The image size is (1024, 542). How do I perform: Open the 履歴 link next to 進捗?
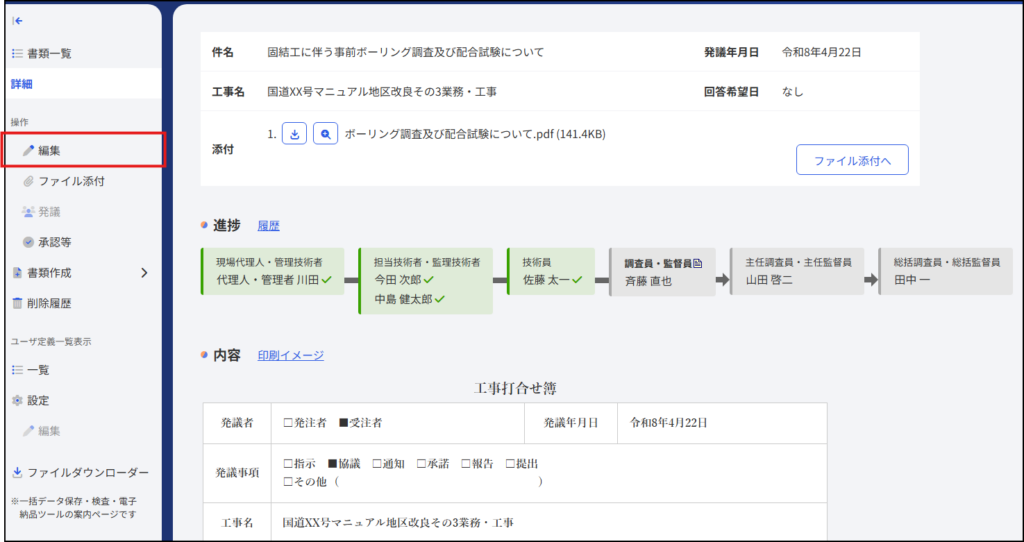pyautogui.click(x=268, y=226)
